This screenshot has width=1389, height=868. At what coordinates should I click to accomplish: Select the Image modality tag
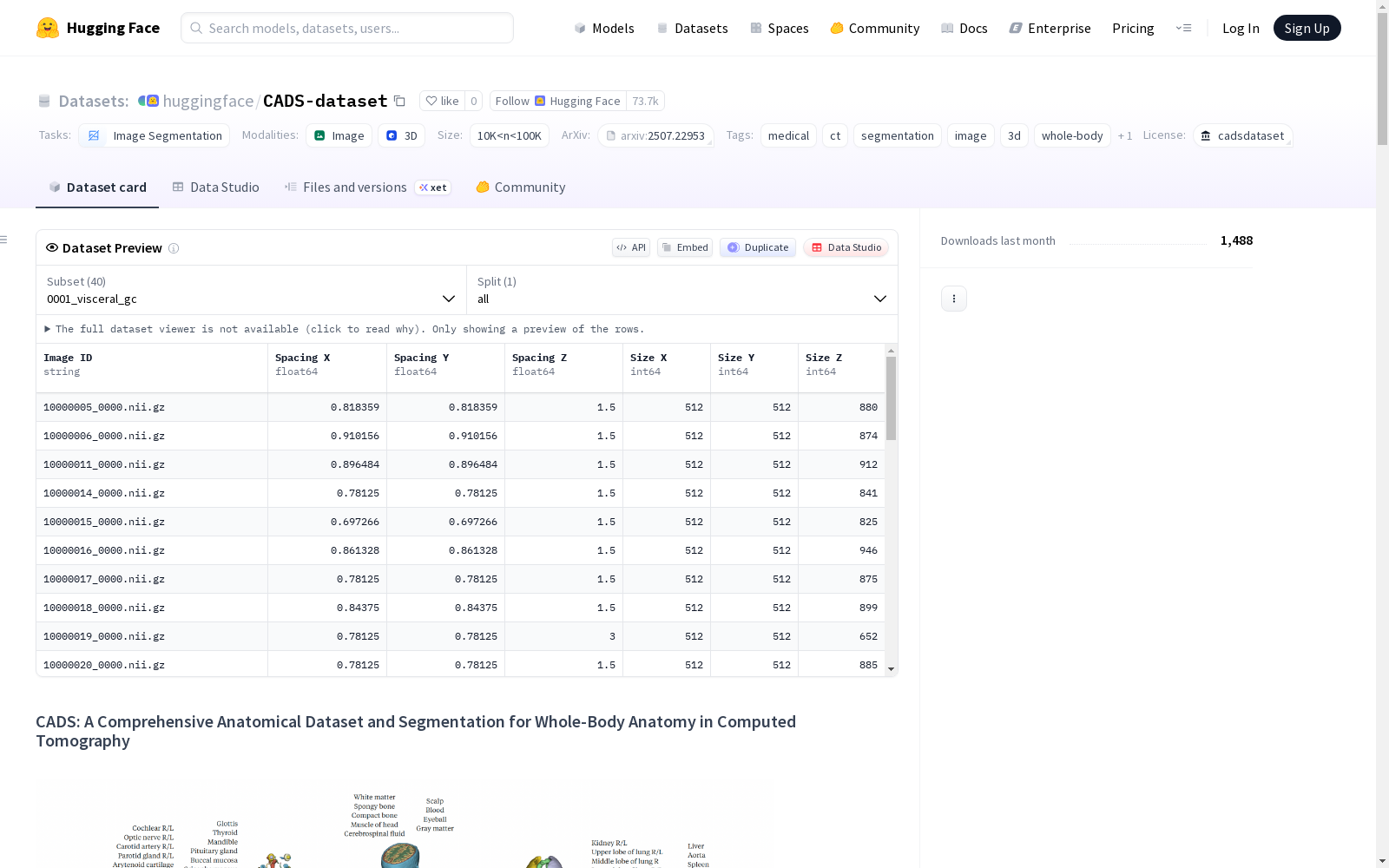(x=339, y=136)
